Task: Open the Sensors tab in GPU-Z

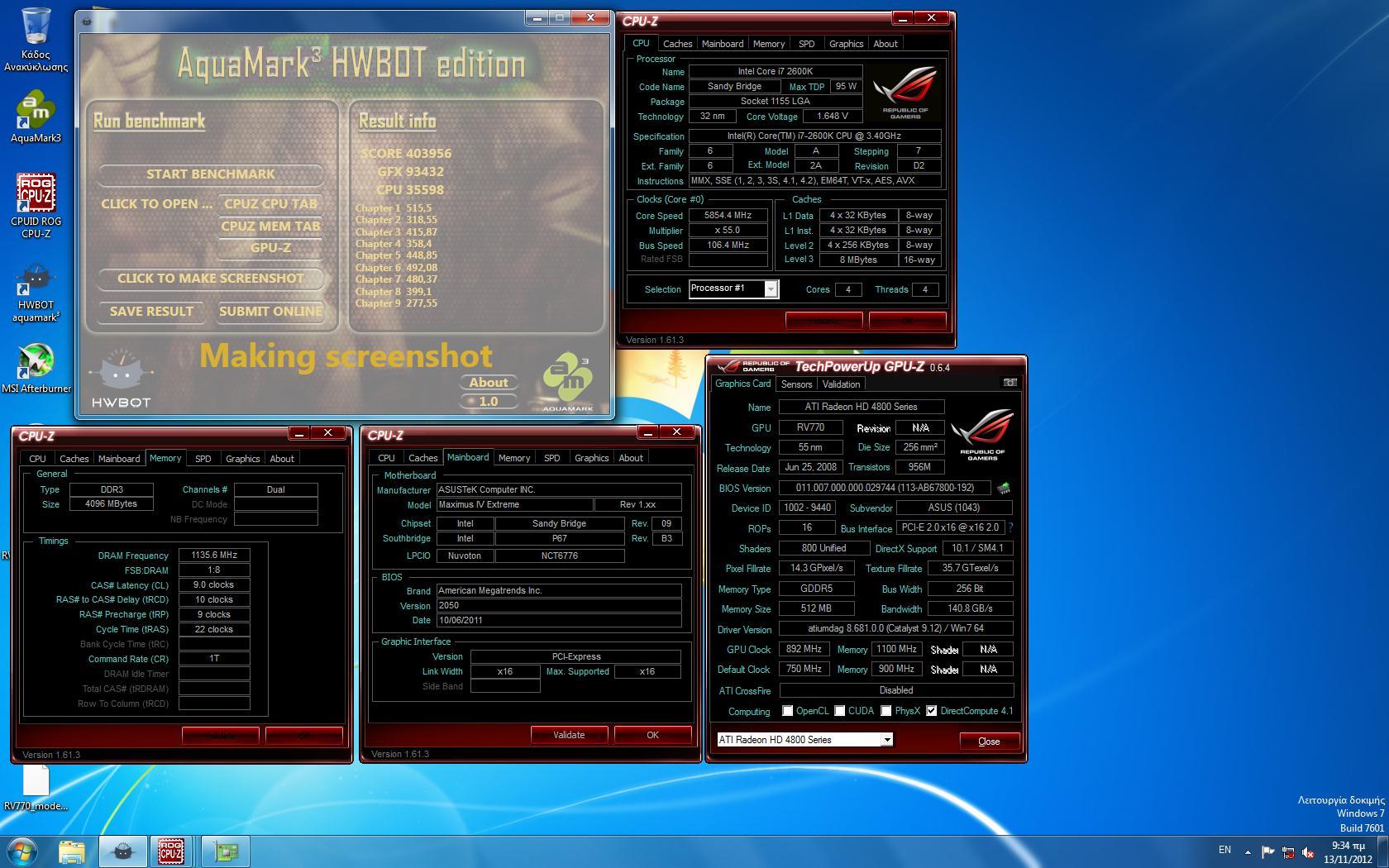Action: pyautogui.click(x=796, y=384)
